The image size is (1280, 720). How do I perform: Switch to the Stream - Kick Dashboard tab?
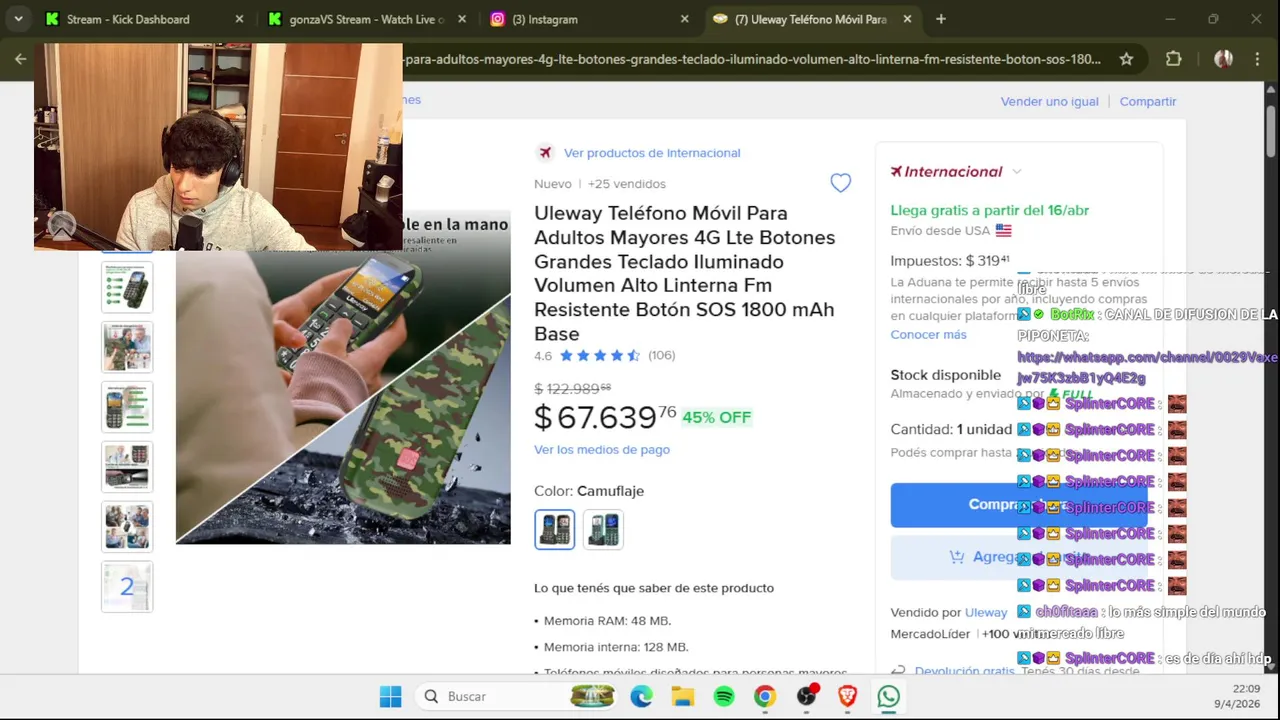[145, 19]
